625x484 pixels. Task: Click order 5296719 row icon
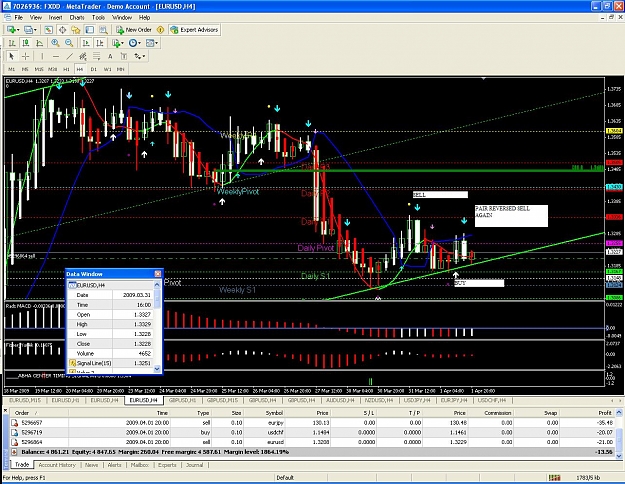[x=14, y=432]
